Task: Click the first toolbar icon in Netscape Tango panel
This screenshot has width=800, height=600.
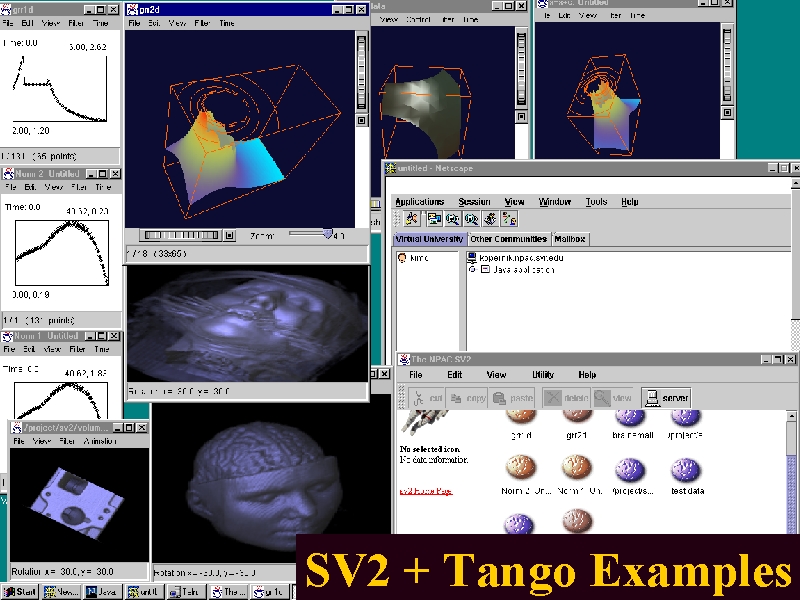Action: 412,219
